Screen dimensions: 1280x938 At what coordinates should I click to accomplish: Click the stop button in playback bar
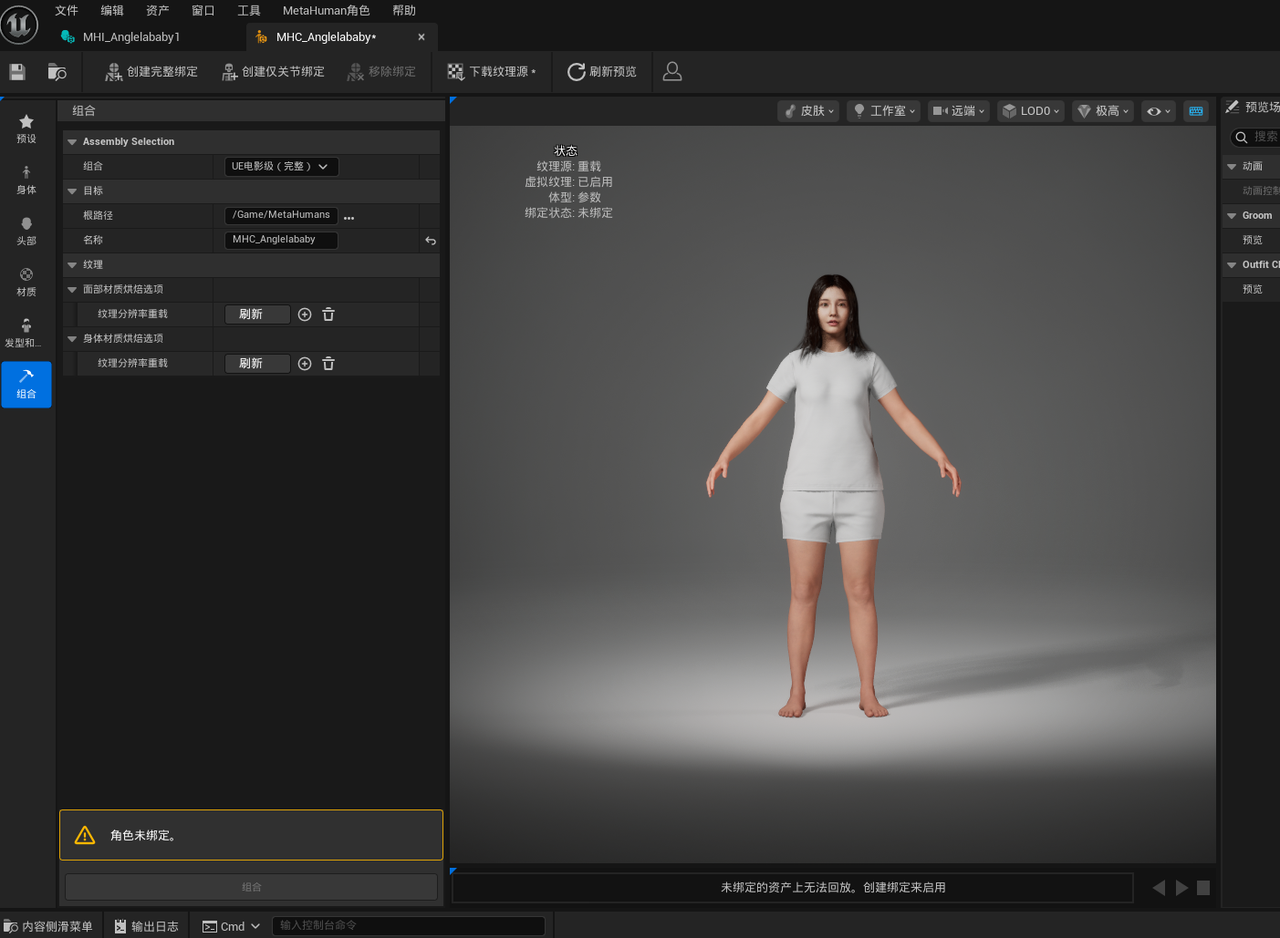pos(1204,888)
